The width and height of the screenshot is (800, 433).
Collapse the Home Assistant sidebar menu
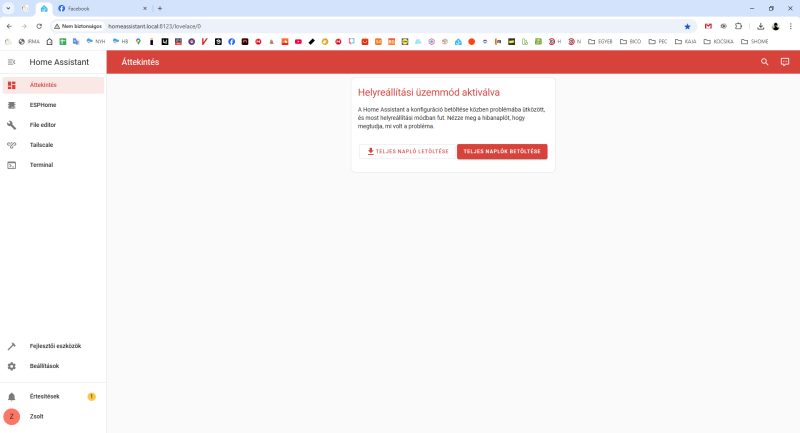(x=11, y=62)
